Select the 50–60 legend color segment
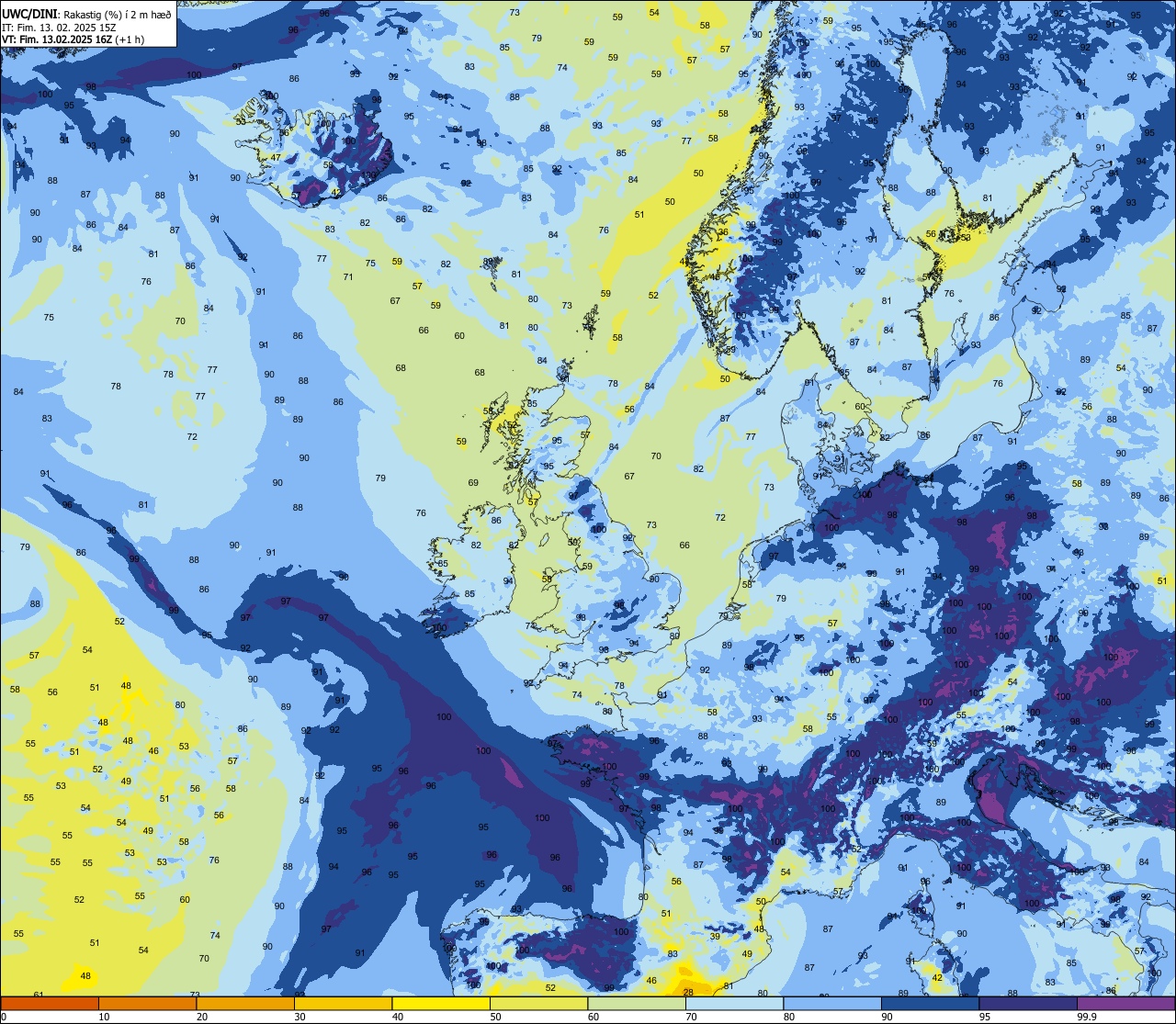Viewport: 1176px width, 1024px height. tap(538, 1003)
